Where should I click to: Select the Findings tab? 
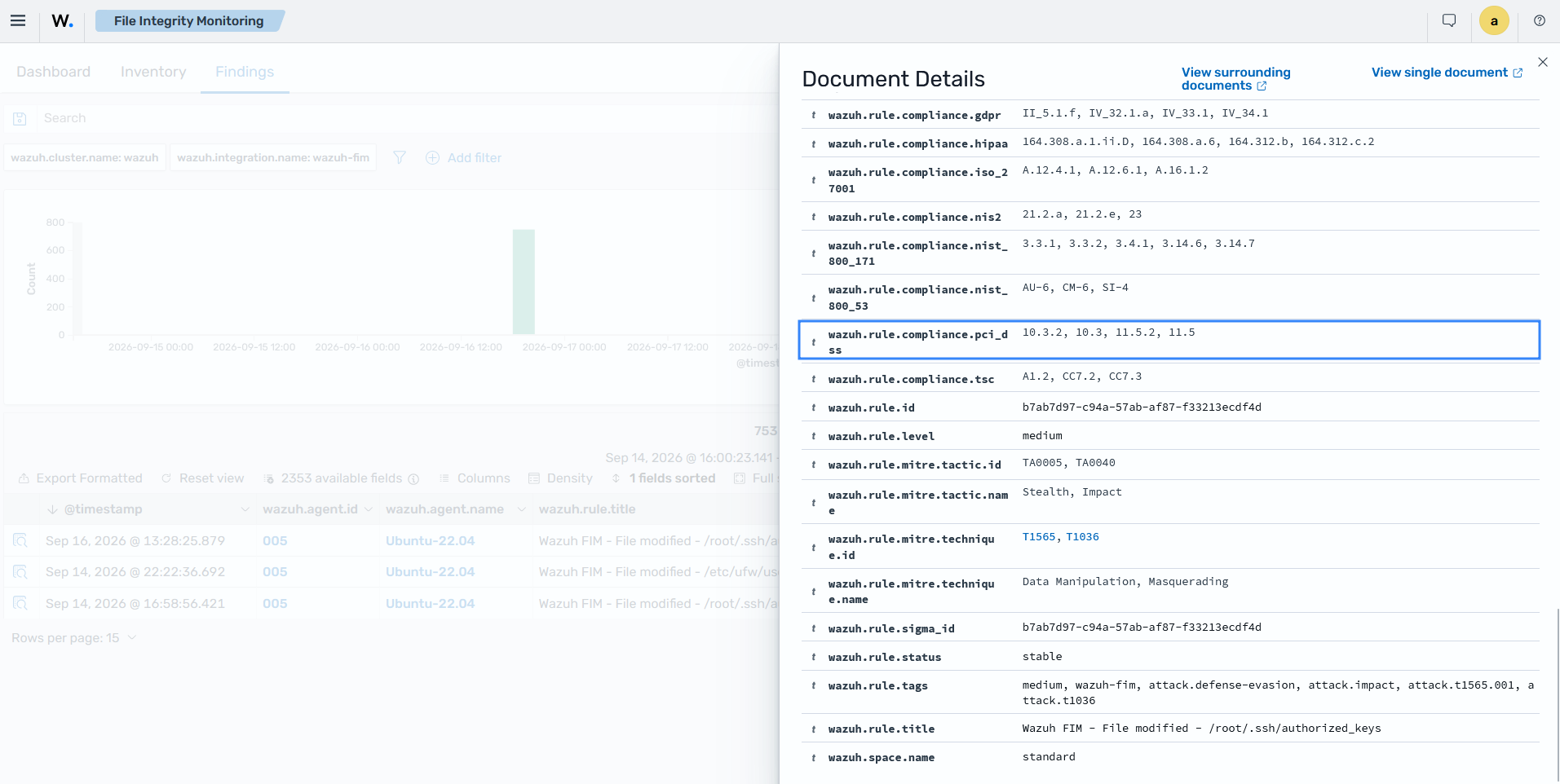(245, 72)
